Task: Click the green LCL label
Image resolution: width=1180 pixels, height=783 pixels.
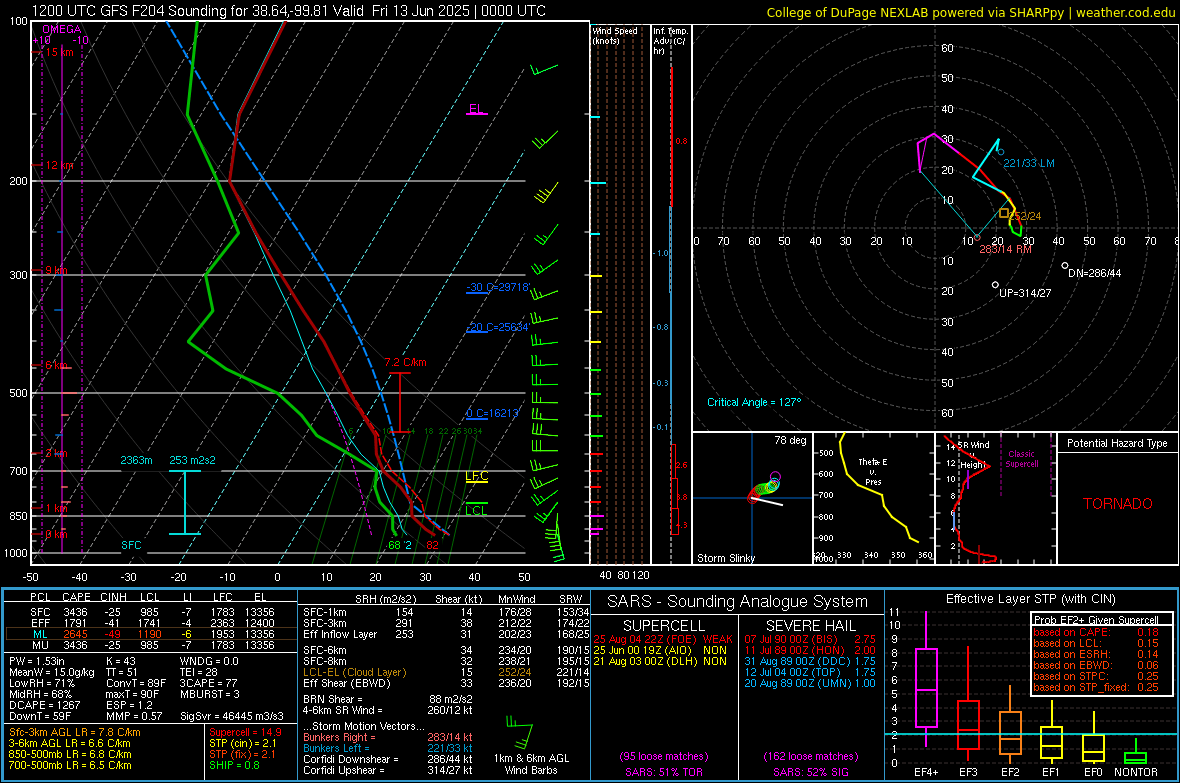Action: pyautogui.click(x=476, y=510)
